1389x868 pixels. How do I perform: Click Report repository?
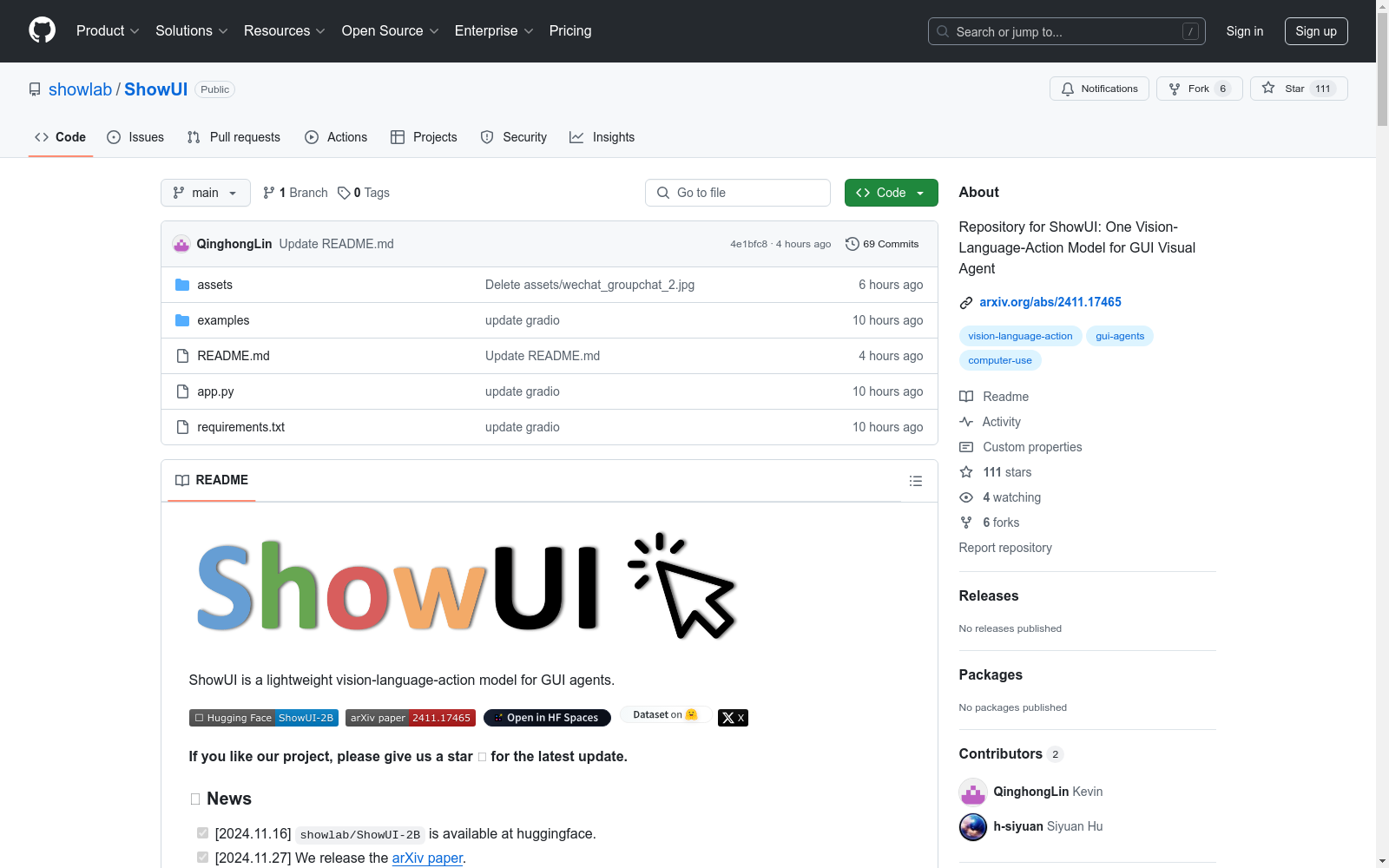[x=1005, y=548]
